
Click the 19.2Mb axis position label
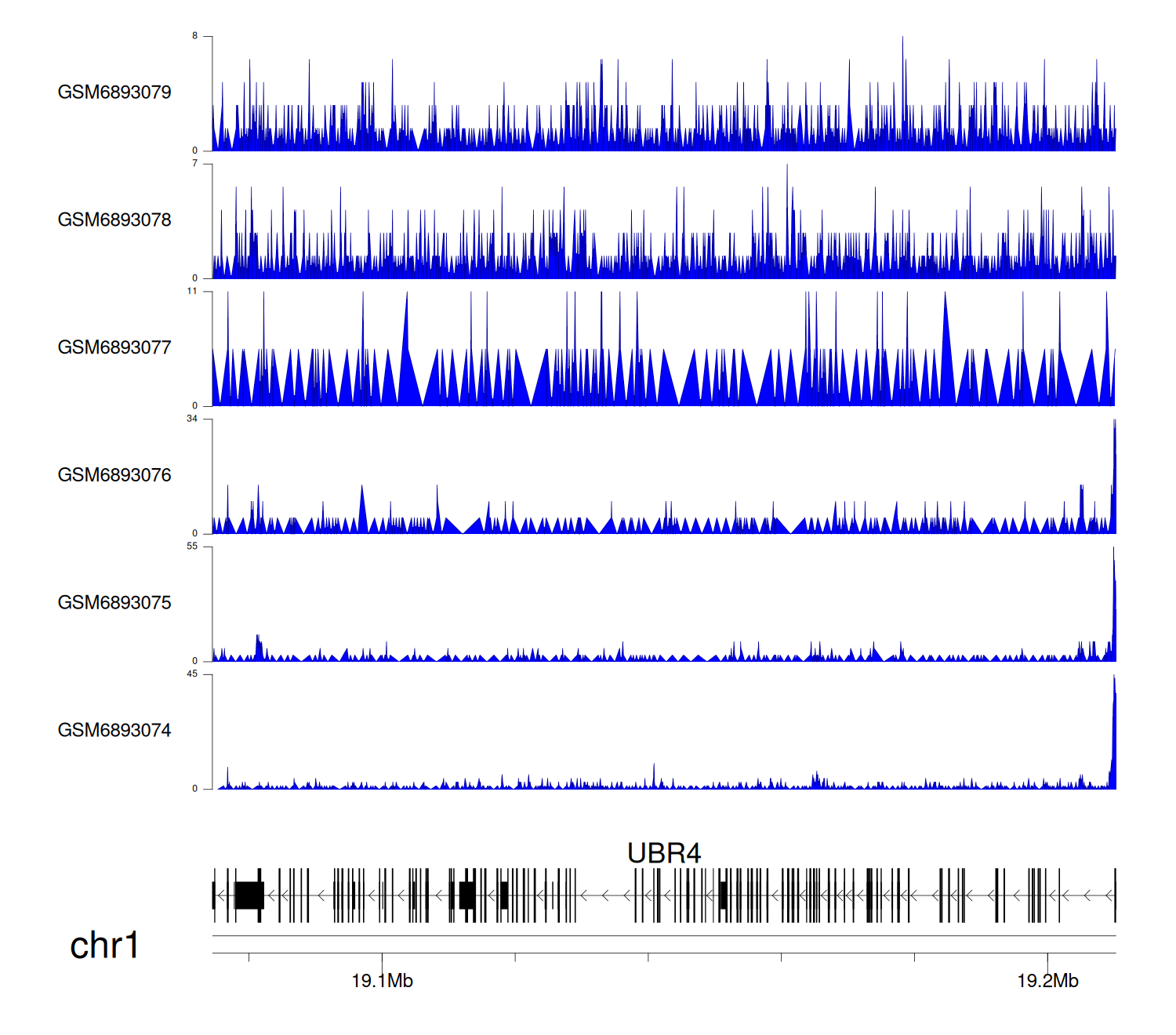pos(1047,981)
